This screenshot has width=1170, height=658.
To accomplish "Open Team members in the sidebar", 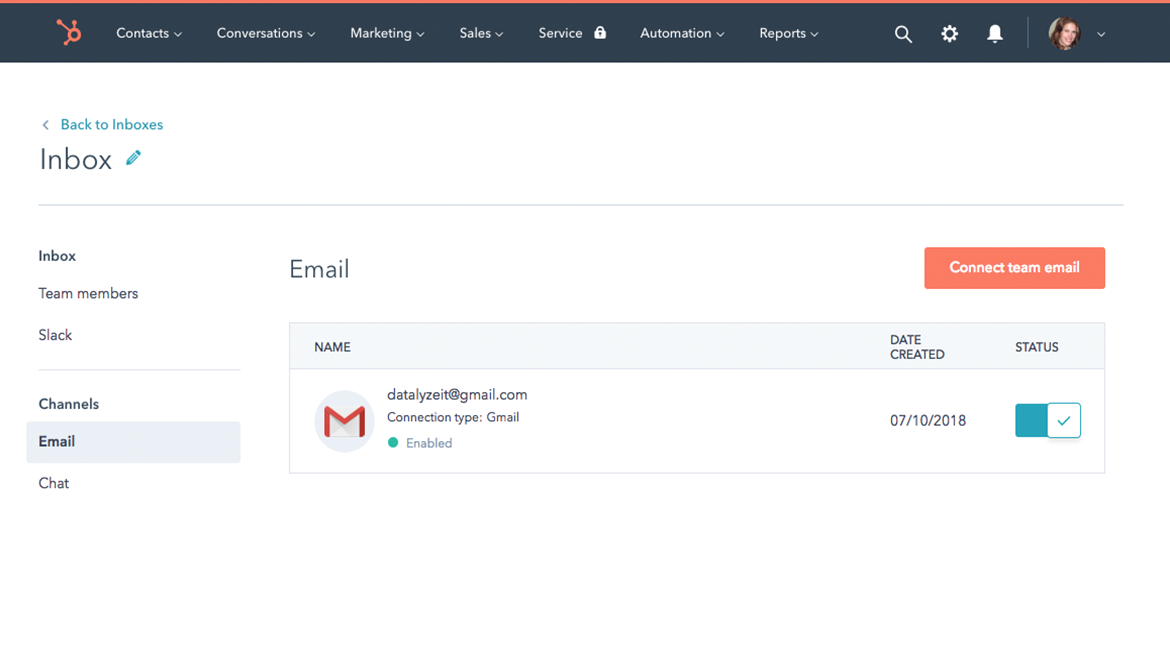I will pos(88,293).
